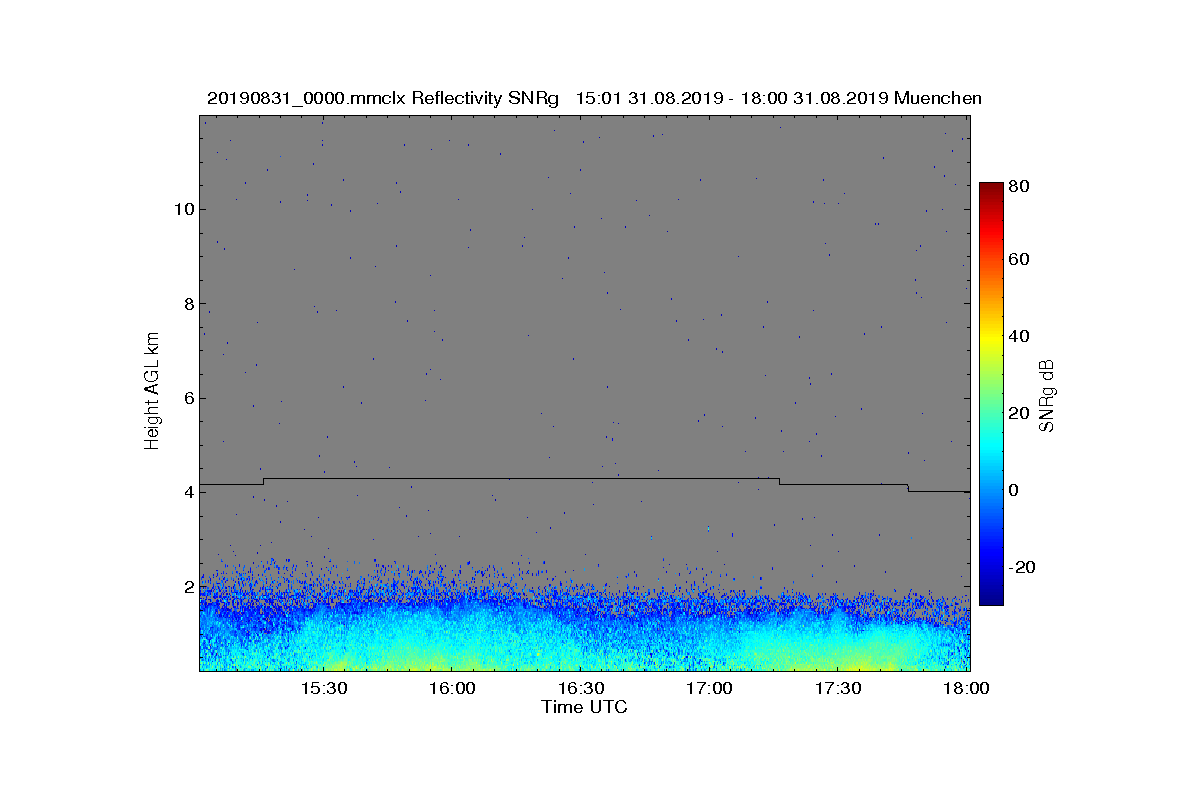Click the height tick label '10'
1200x800 pixels.
click(183, 209)
